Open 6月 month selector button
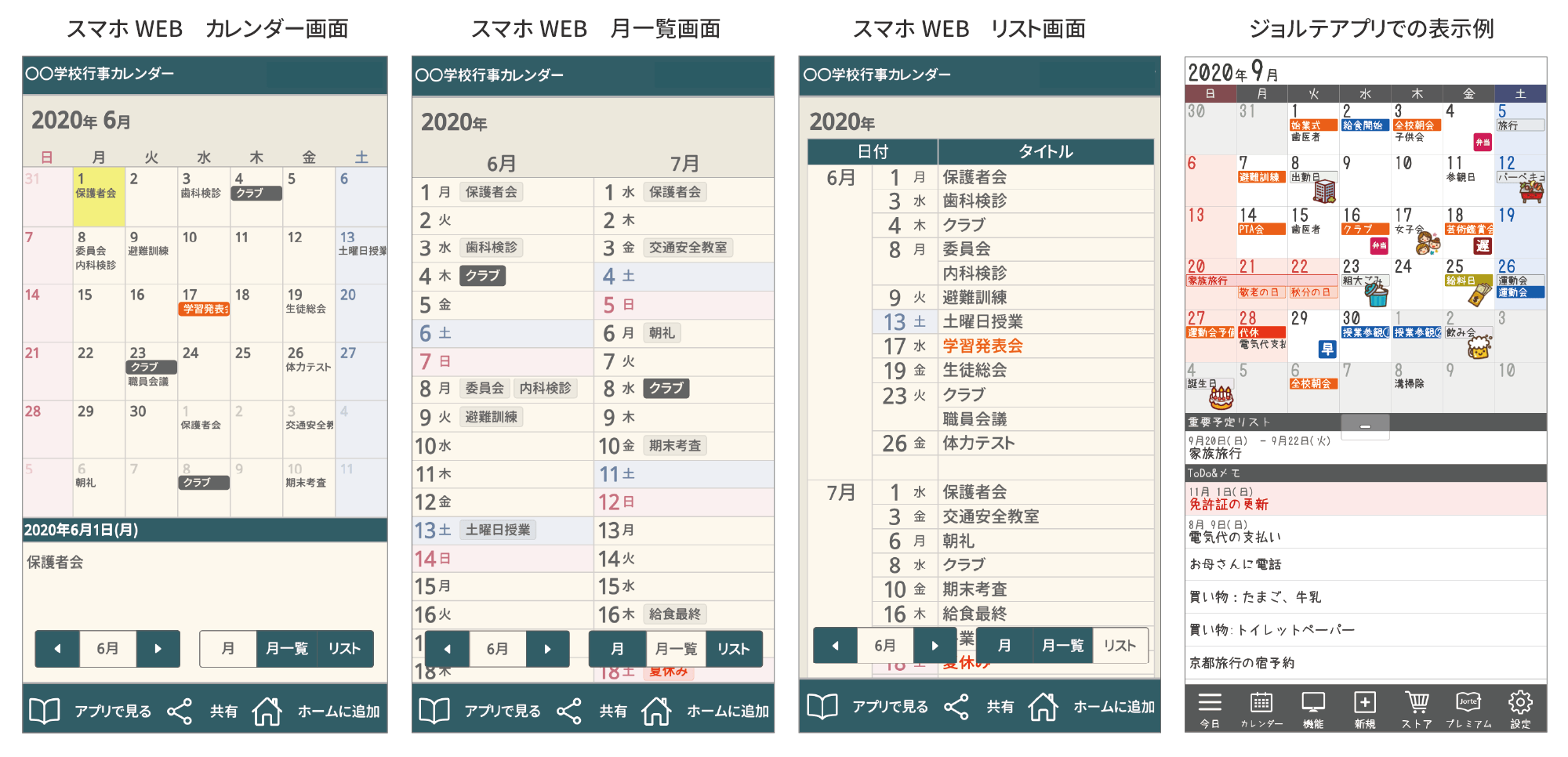 [x=107, y=649]
